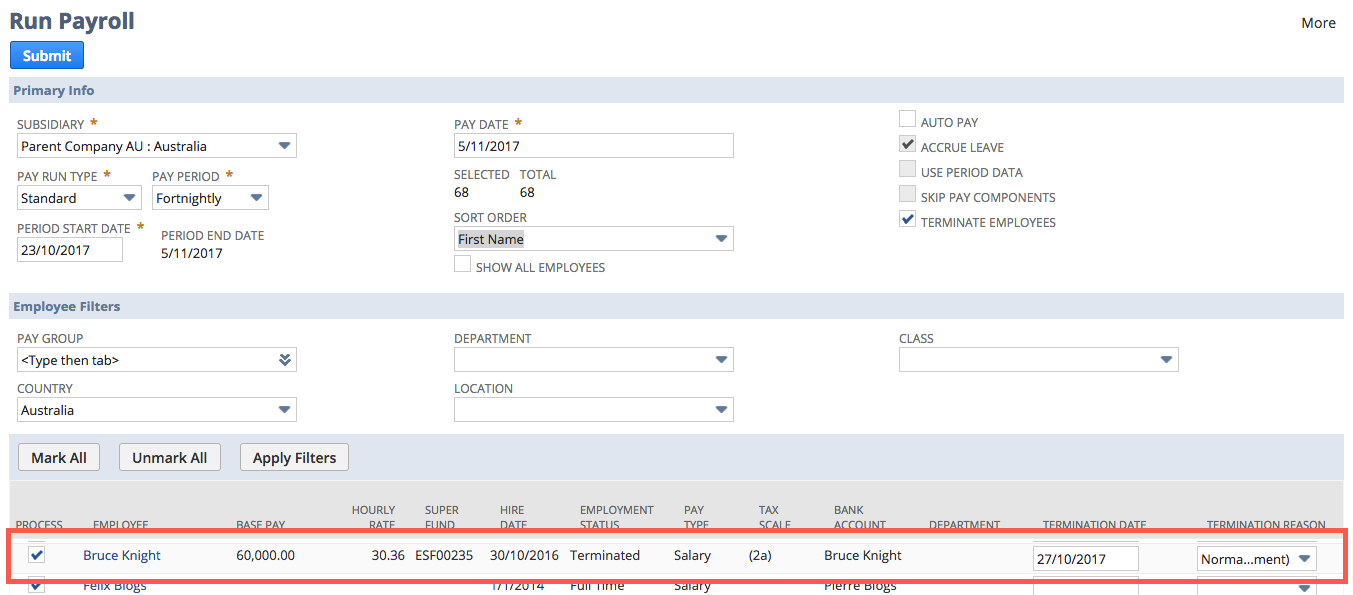
Task: Open the Subsidiary selector
Action: pyautogui.click(x=283, y=145)
